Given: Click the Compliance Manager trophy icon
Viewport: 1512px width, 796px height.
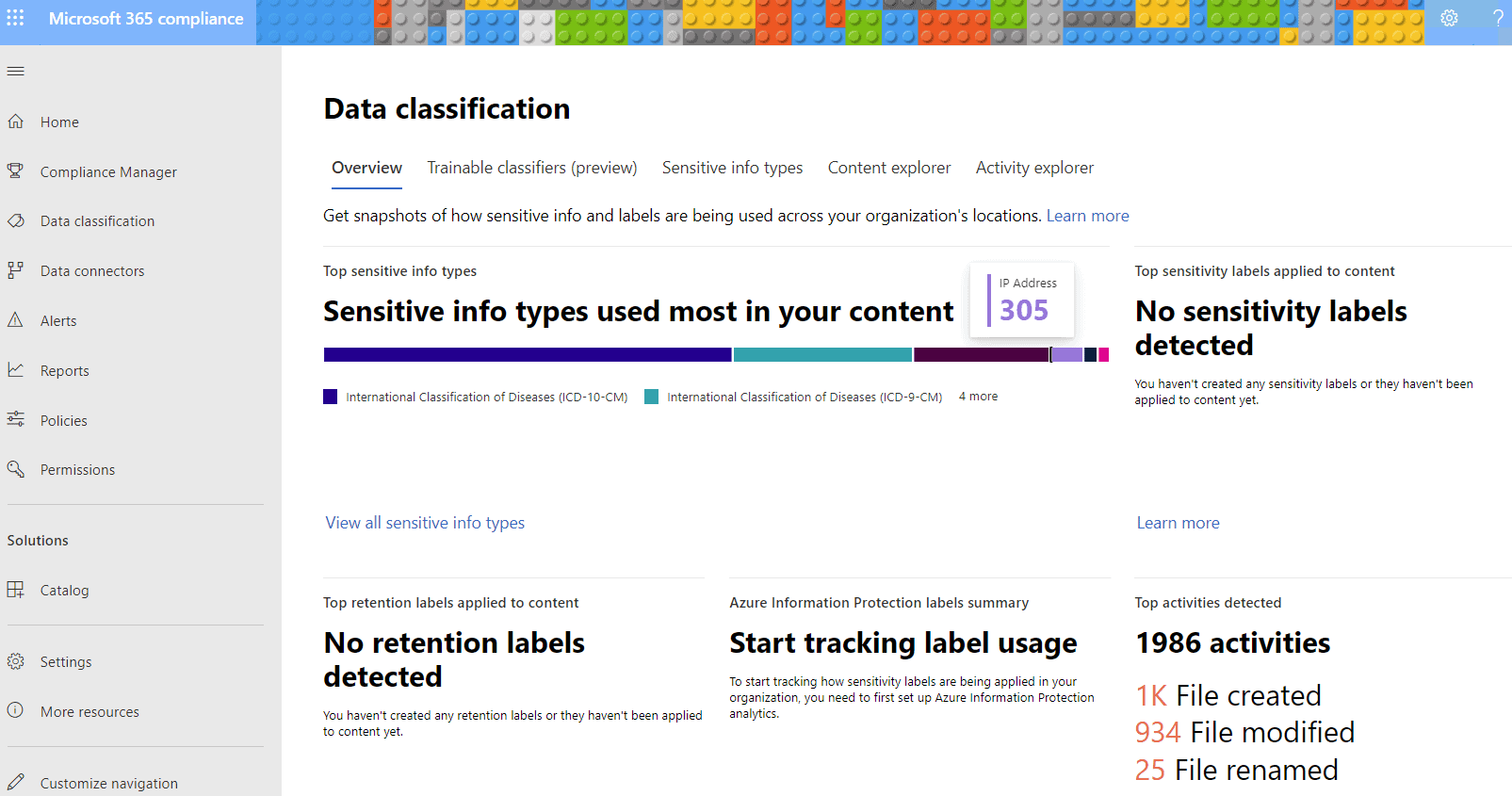Looking at the screenshot, I should [x=16, y=171].
